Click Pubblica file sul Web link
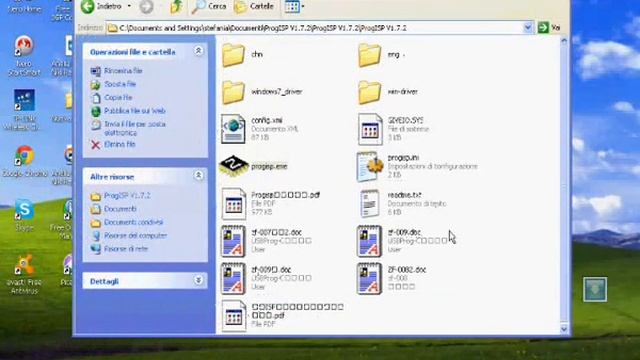The width and height of the screenshot is (640, 360). 135,111
